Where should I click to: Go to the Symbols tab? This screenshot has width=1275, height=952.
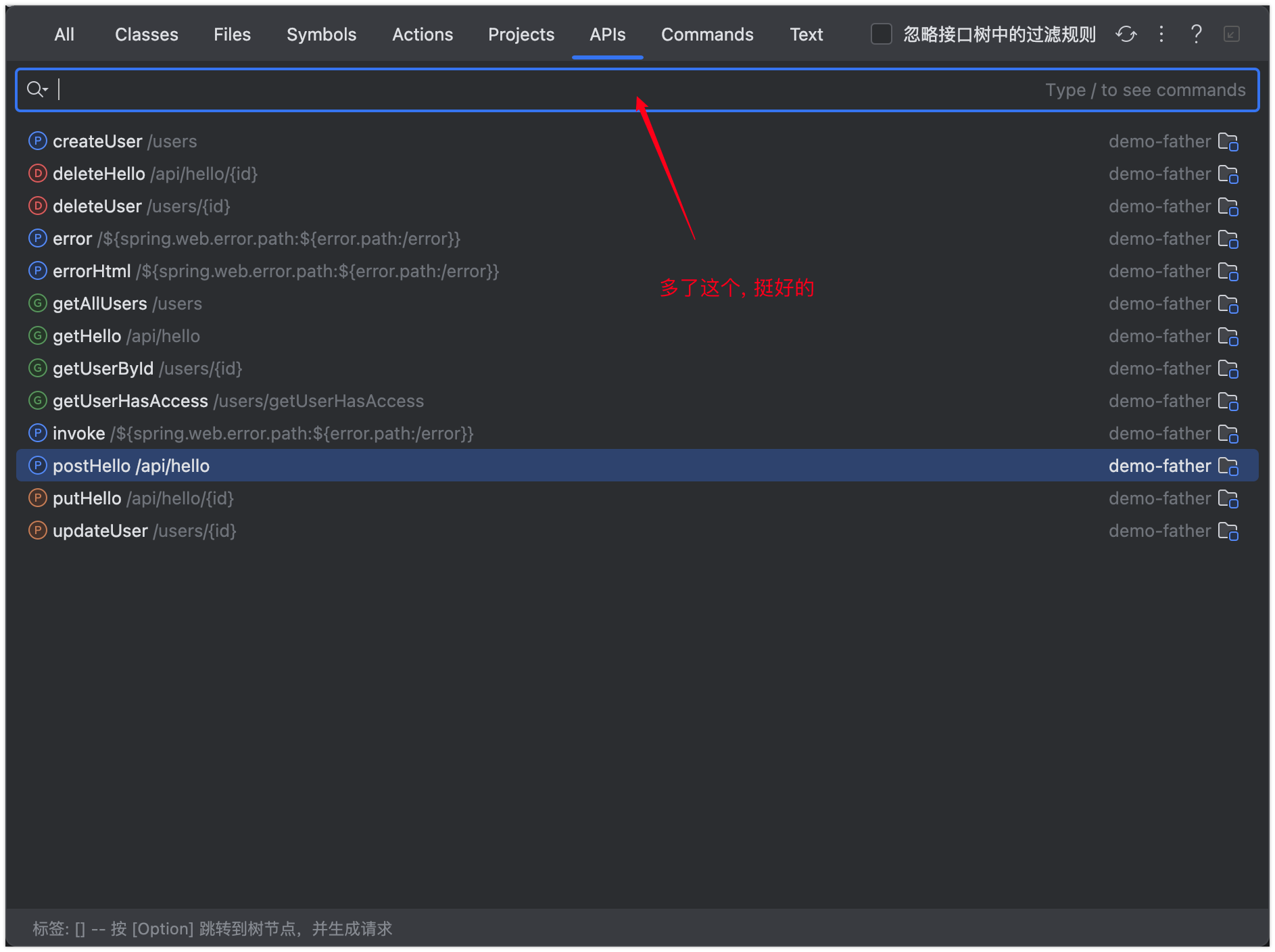tap(321, 34)
